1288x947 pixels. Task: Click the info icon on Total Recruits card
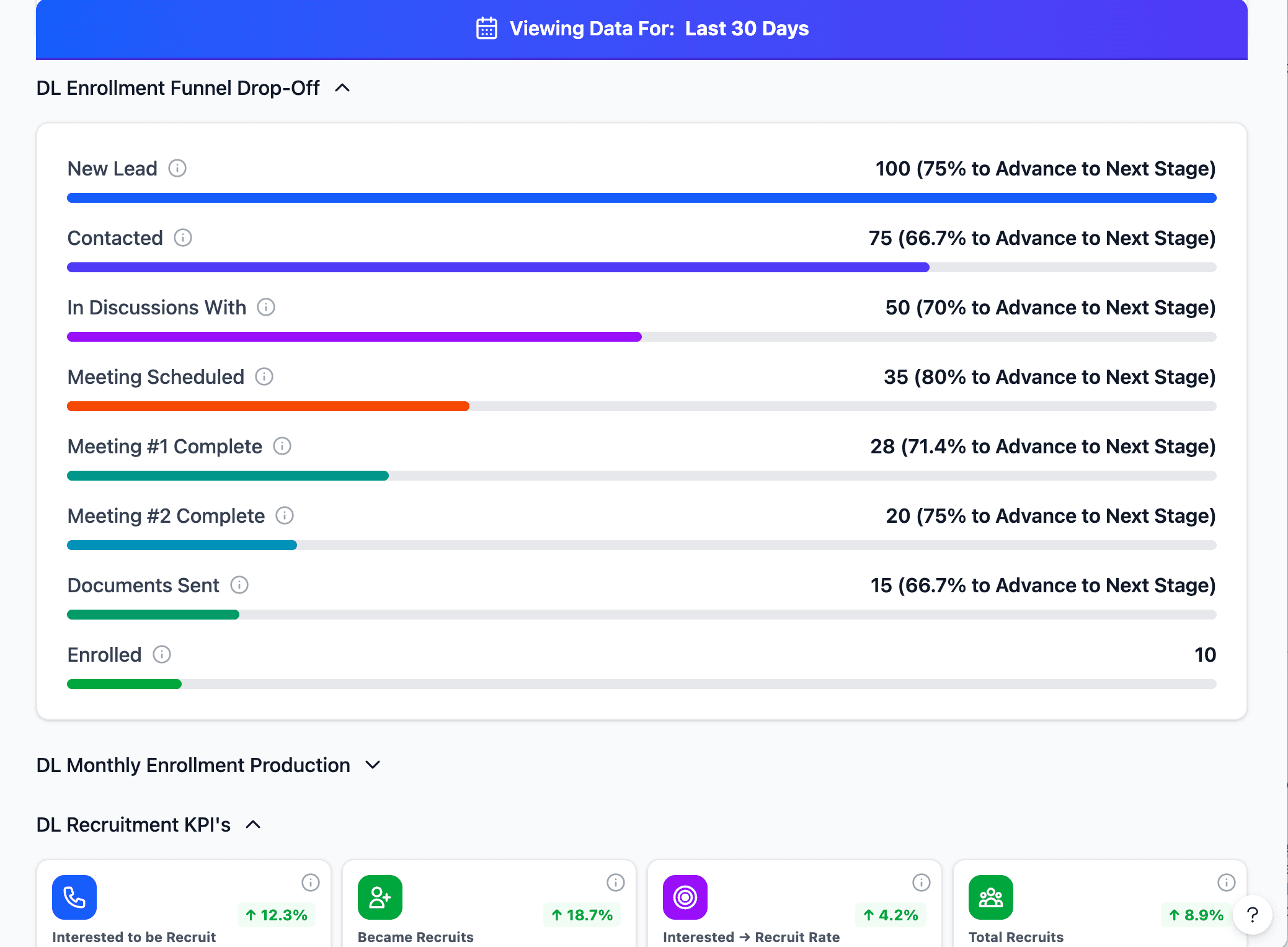(1226, 883)
